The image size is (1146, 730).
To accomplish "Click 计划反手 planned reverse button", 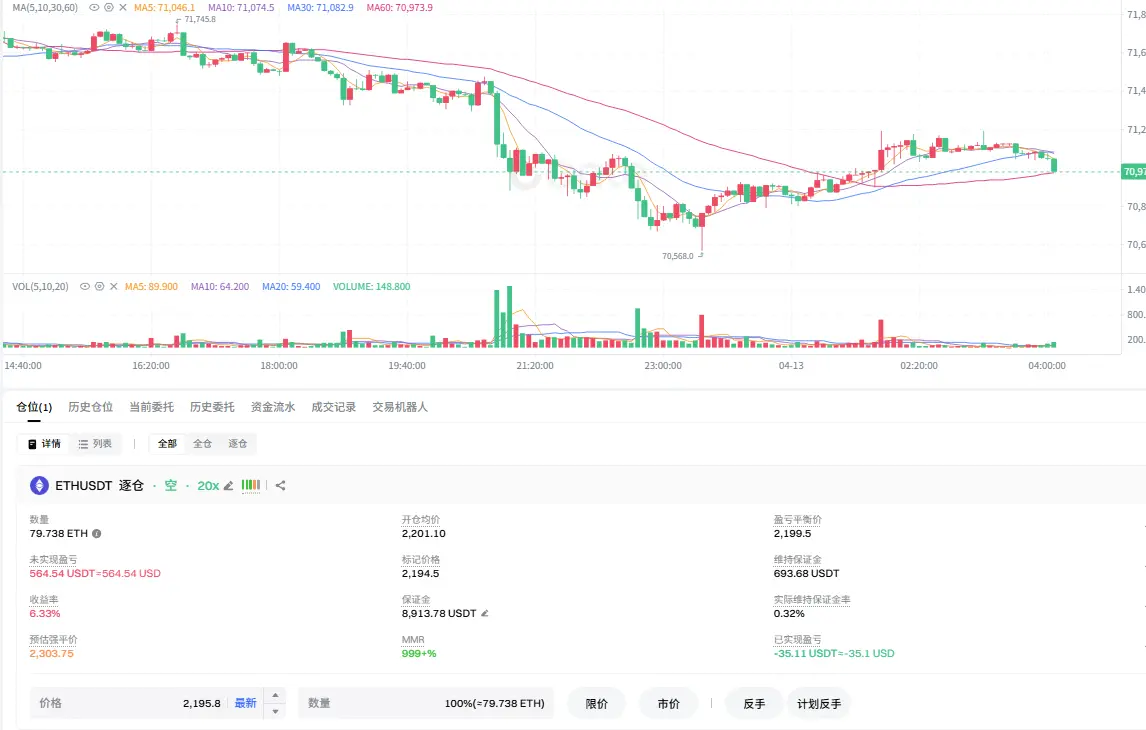I will 819,704.
